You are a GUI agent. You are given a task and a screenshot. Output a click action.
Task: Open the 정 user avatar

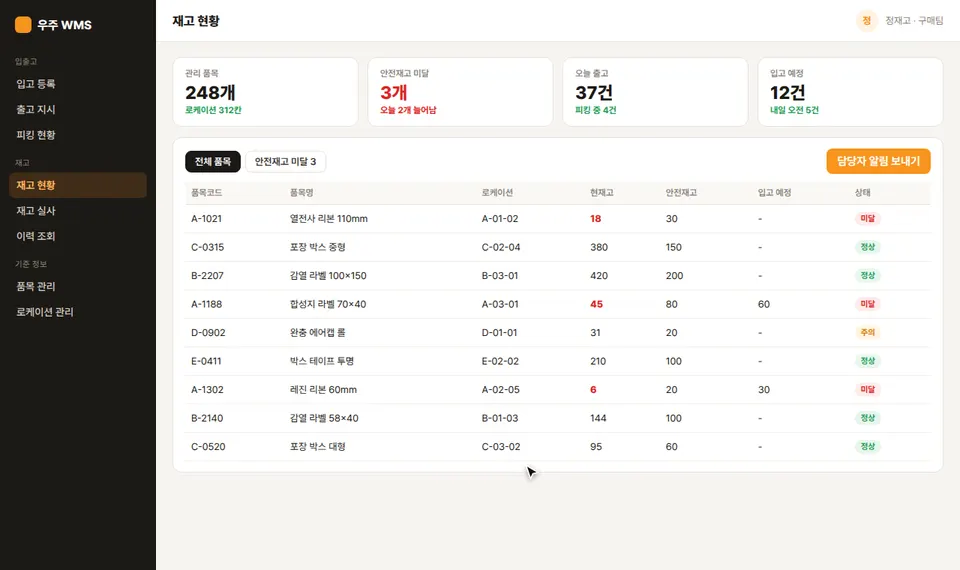coord(866,21)
